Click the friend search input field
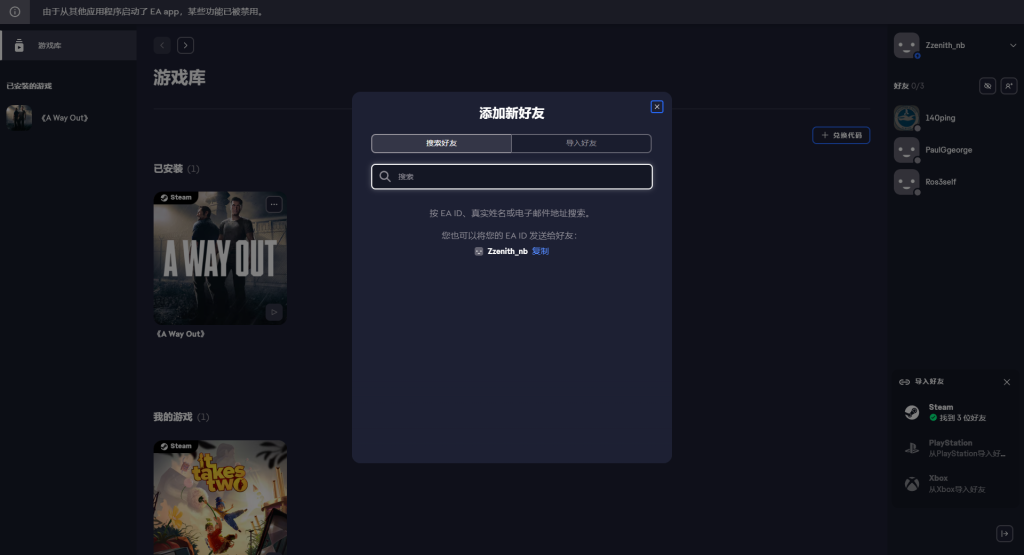The image size is (1024, 555). tap(512, 177)
